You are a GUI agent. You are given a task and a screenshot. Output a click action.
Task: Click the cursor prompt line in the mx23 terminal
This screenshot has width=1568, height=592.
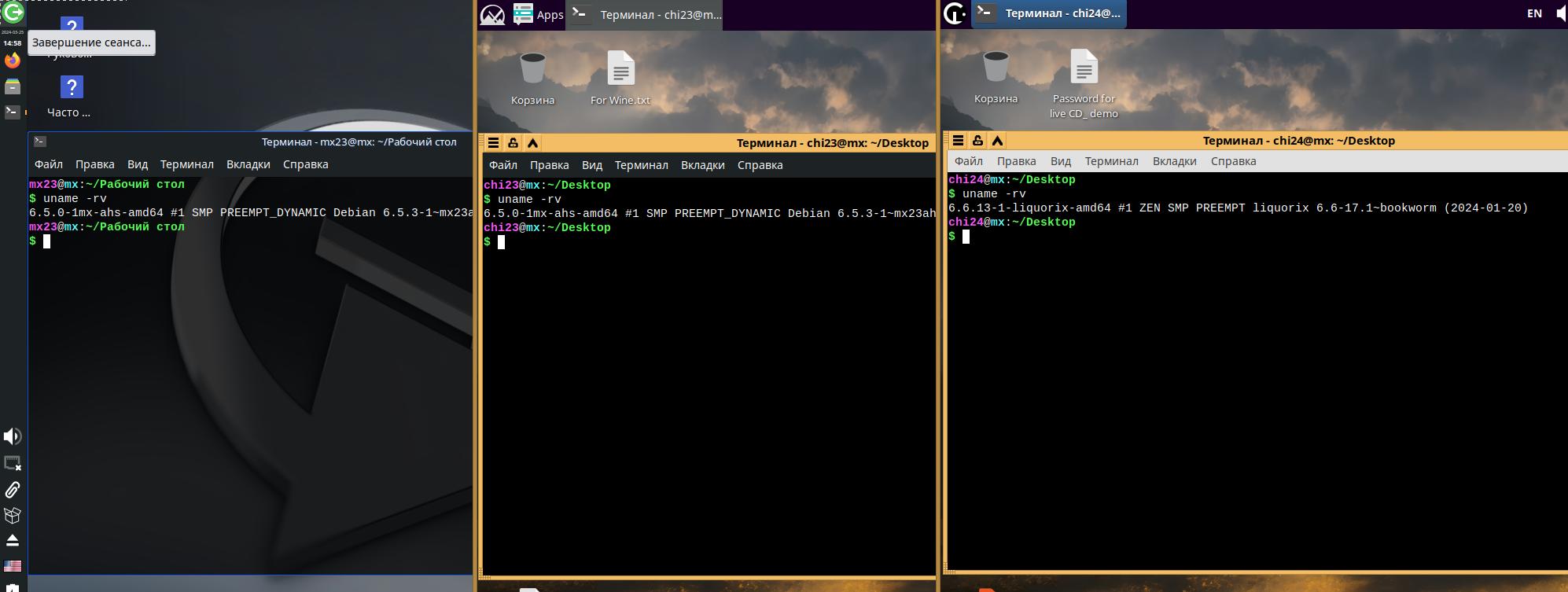point(40,241)
